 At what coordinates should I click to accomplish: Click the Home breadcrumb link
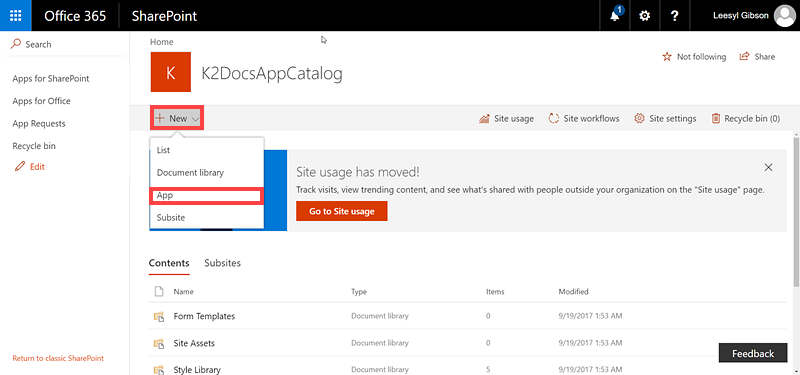pos(162,42)
